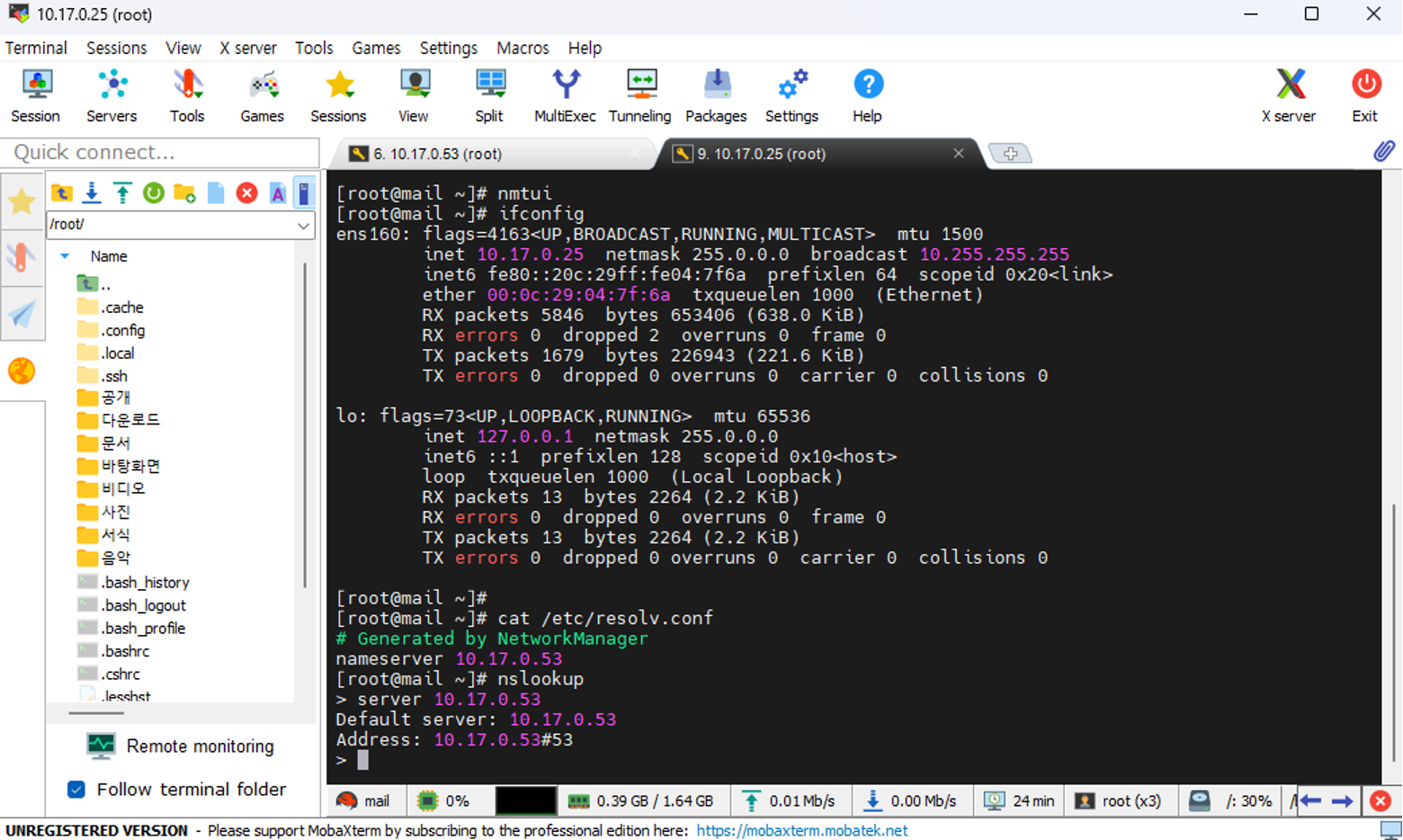Screen dimensions: 1403x840
Task: Click the go to parent folder icon
Action: click(x=61, y=193)
